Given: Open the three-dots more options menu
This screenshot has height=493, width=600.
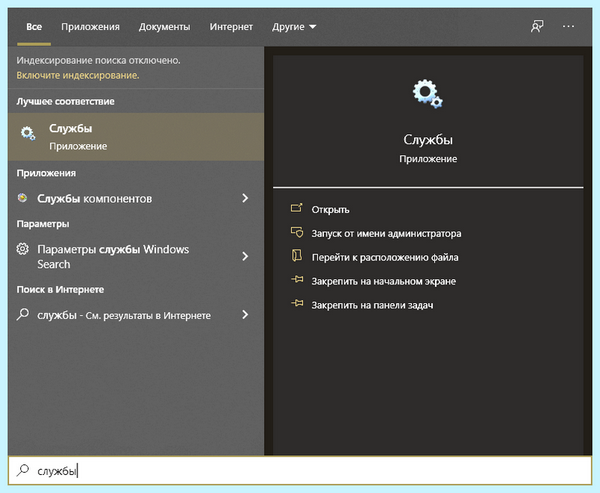Looking at the screenshot, I should (x=568, y=26).
